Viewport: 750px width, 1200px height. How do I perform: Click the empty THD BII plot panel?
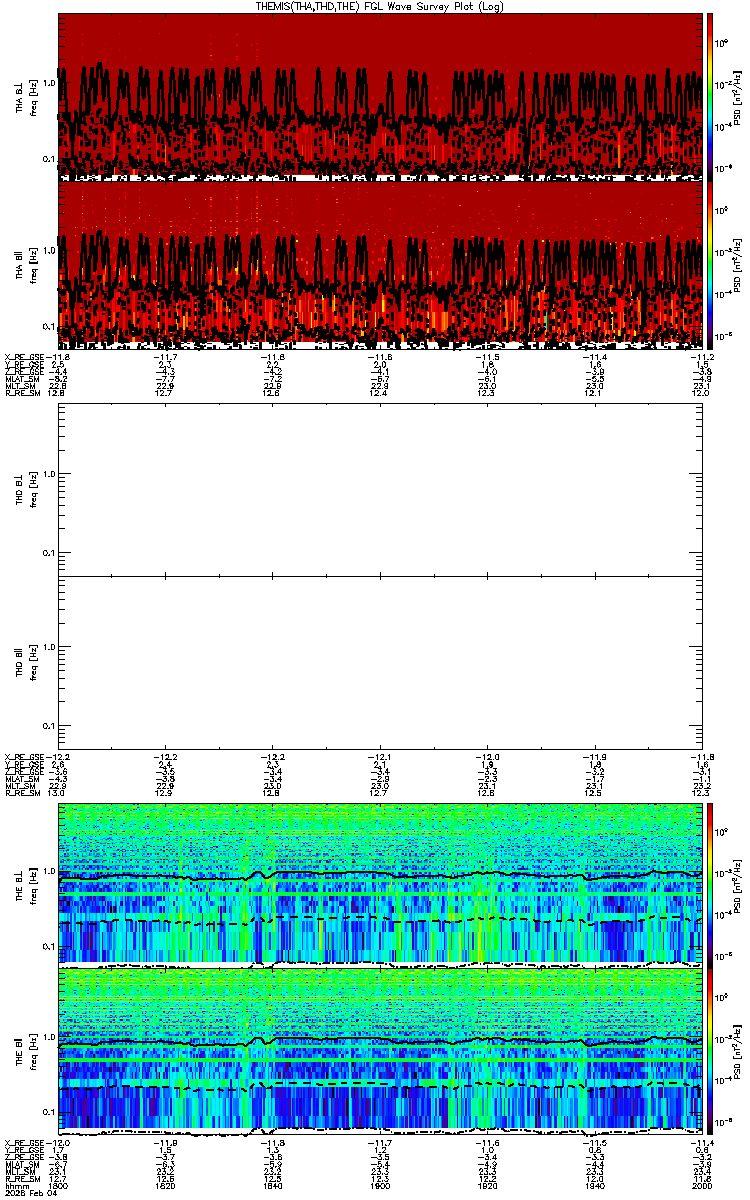(380, 662)
